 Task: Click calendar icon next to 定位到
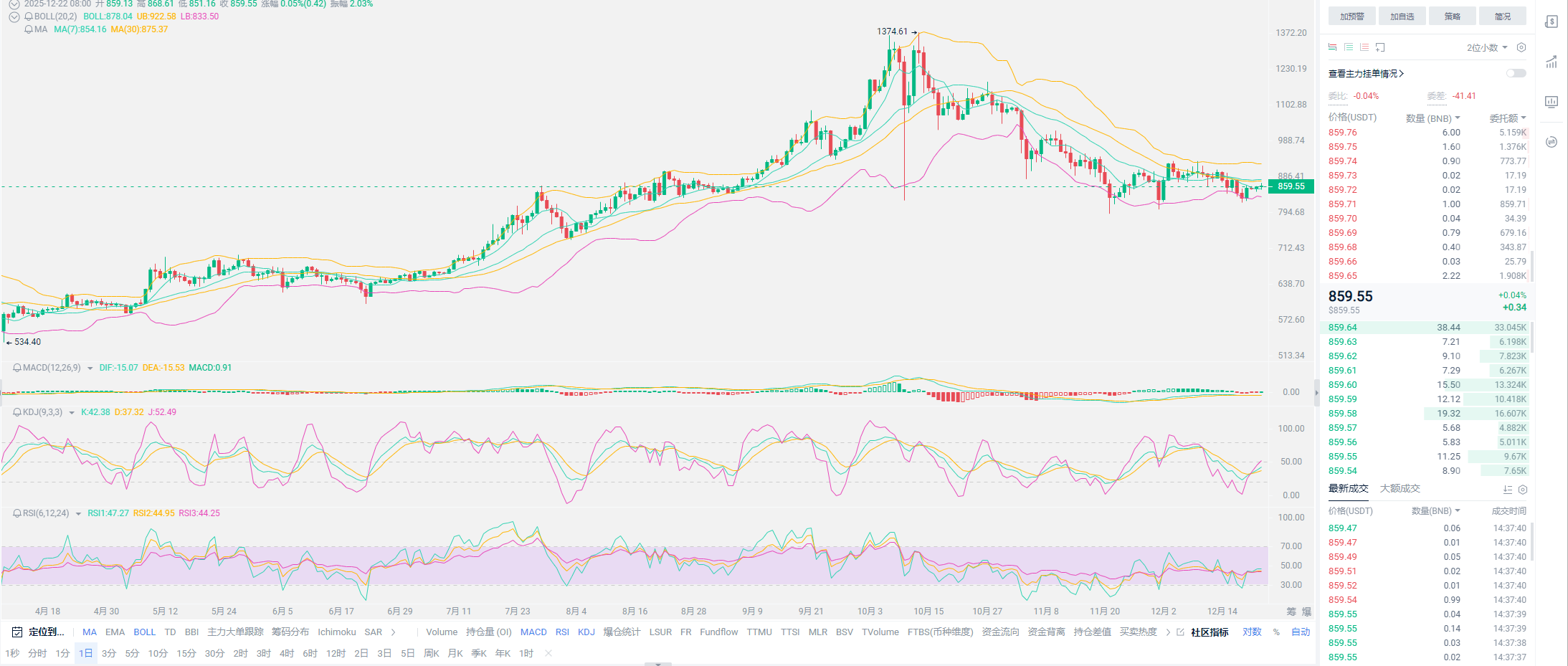click(x=17, y=632)
